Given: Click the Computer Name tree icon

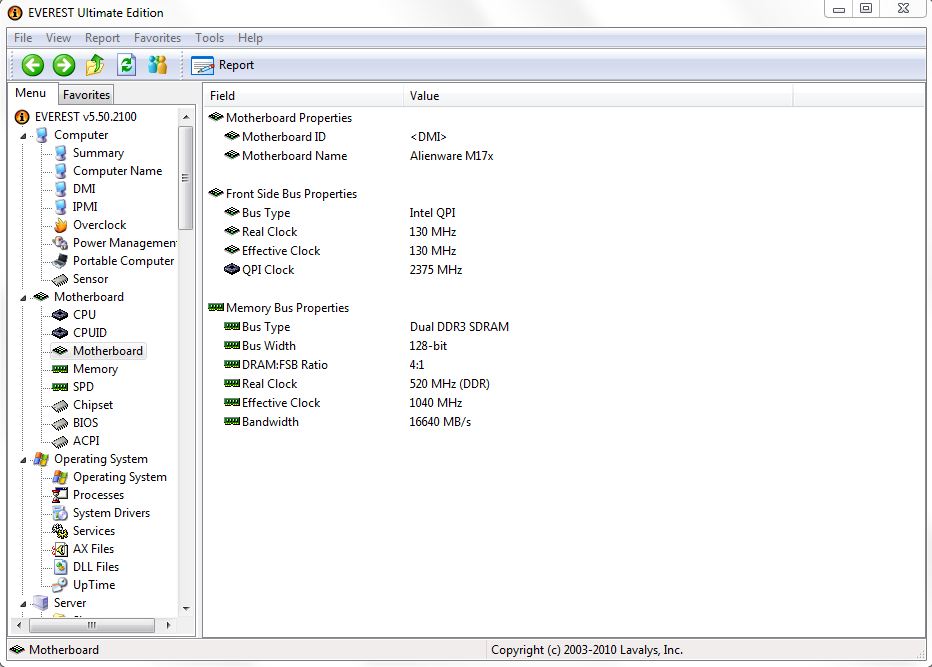Looking at the screenshot, I should pyautogui.click(x=61, y=171).
